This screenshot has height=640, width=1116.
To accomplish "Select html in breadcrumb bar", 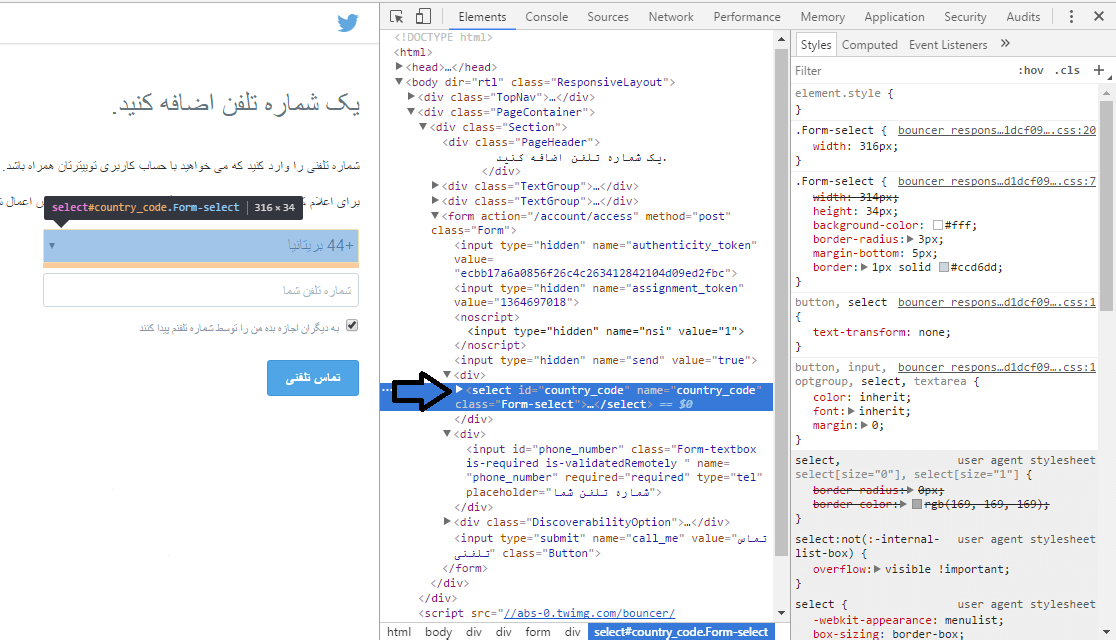I will pyautogui.click(x=399, y=631).
